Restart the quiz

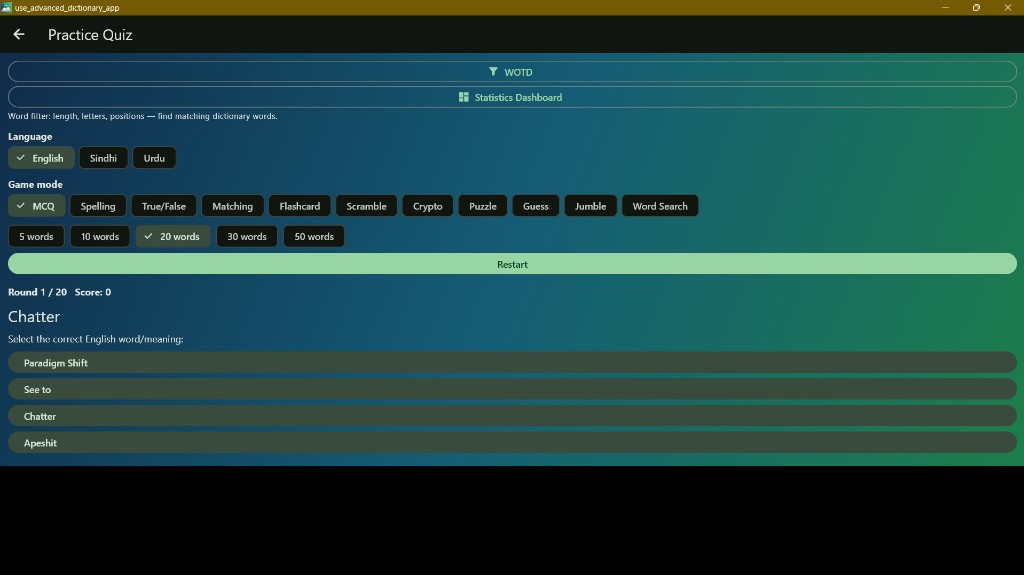click(512, 264)
